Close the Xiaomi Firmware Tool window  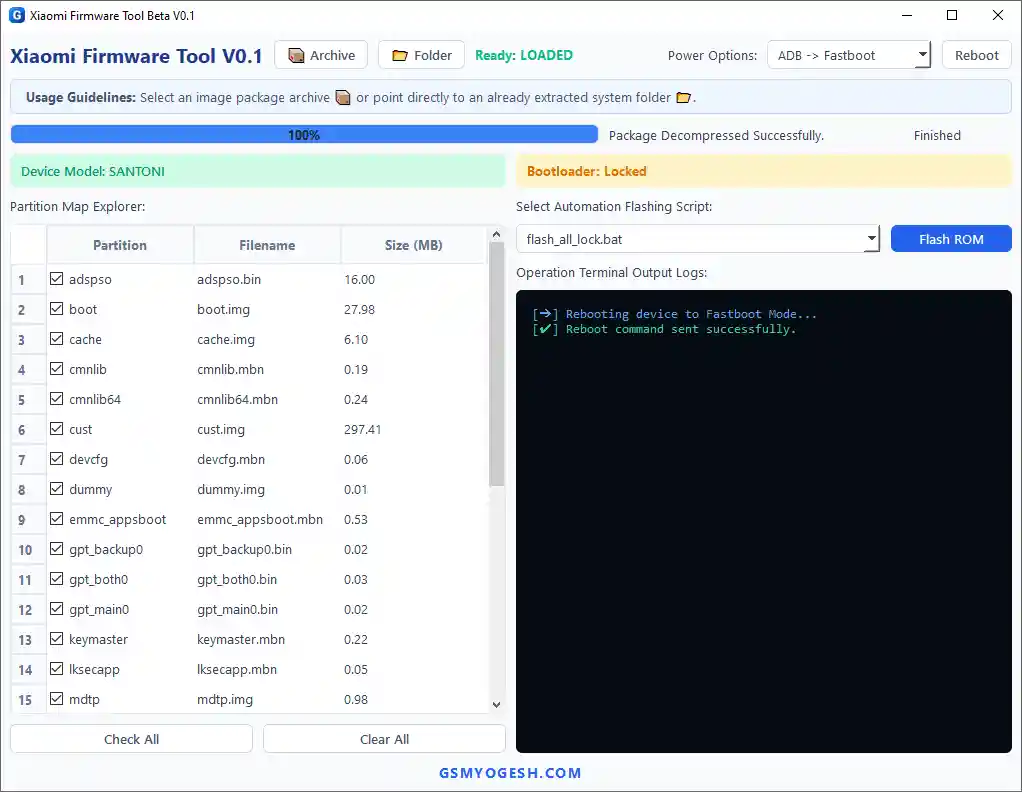point(997,15)
